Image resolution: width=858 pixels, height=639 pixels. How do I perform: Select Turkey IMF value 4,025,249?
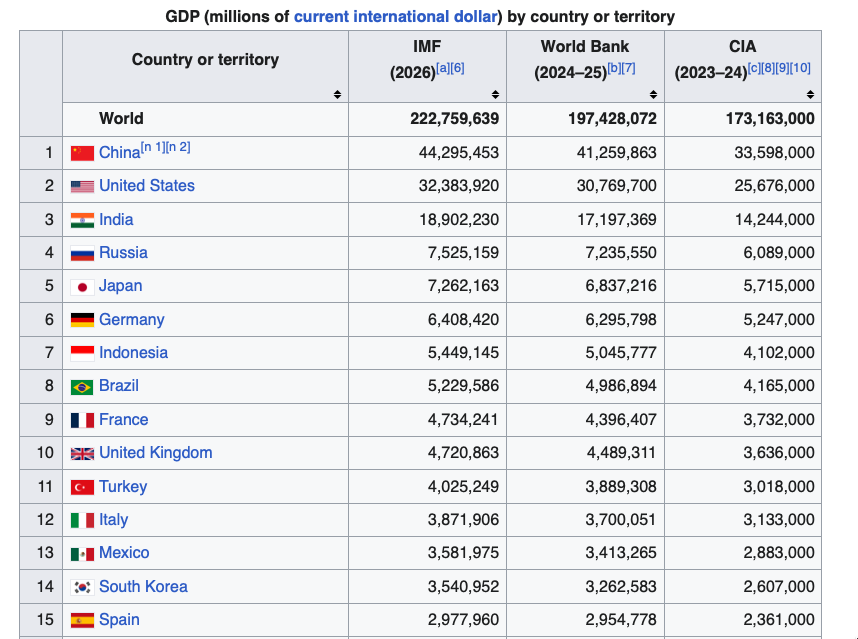coord(463,486)
